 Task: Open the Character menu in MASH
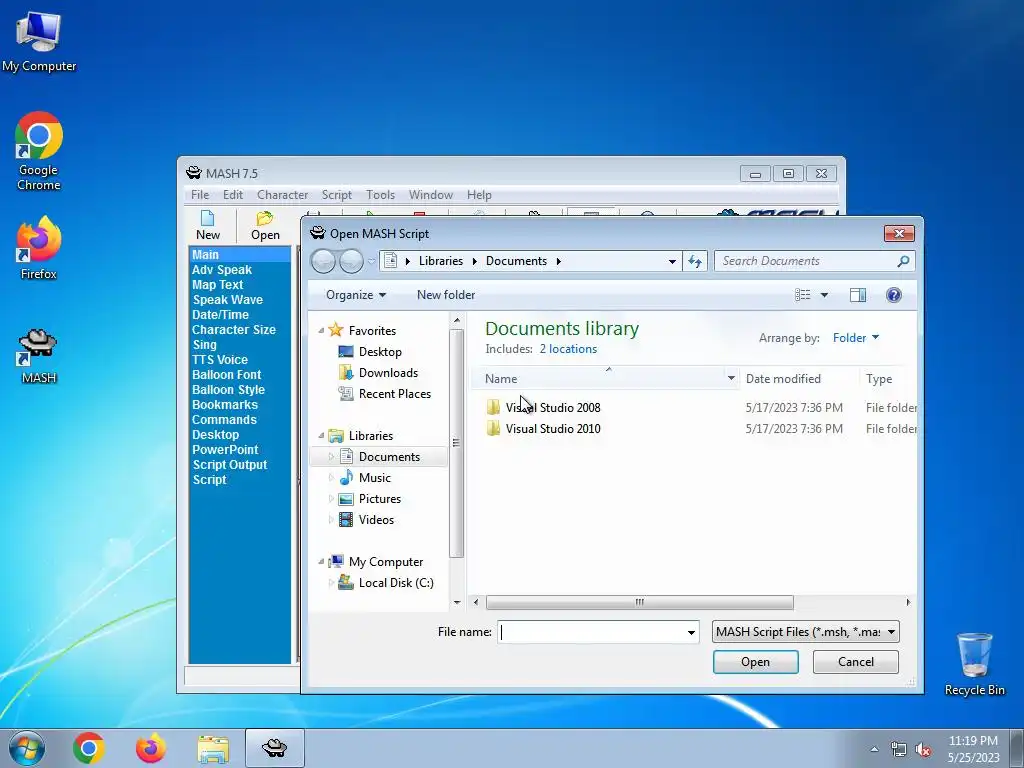point(282,195)
